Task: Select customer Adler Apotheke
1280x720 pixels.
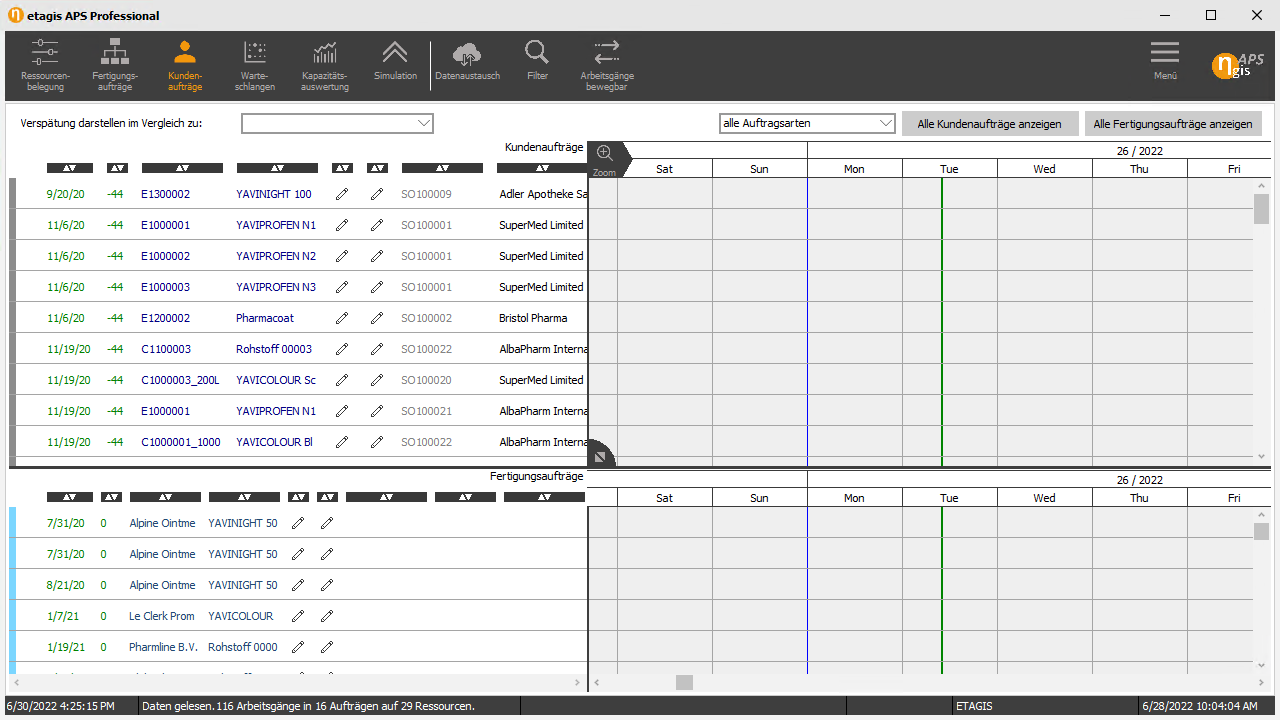Action: coord(543,194)
